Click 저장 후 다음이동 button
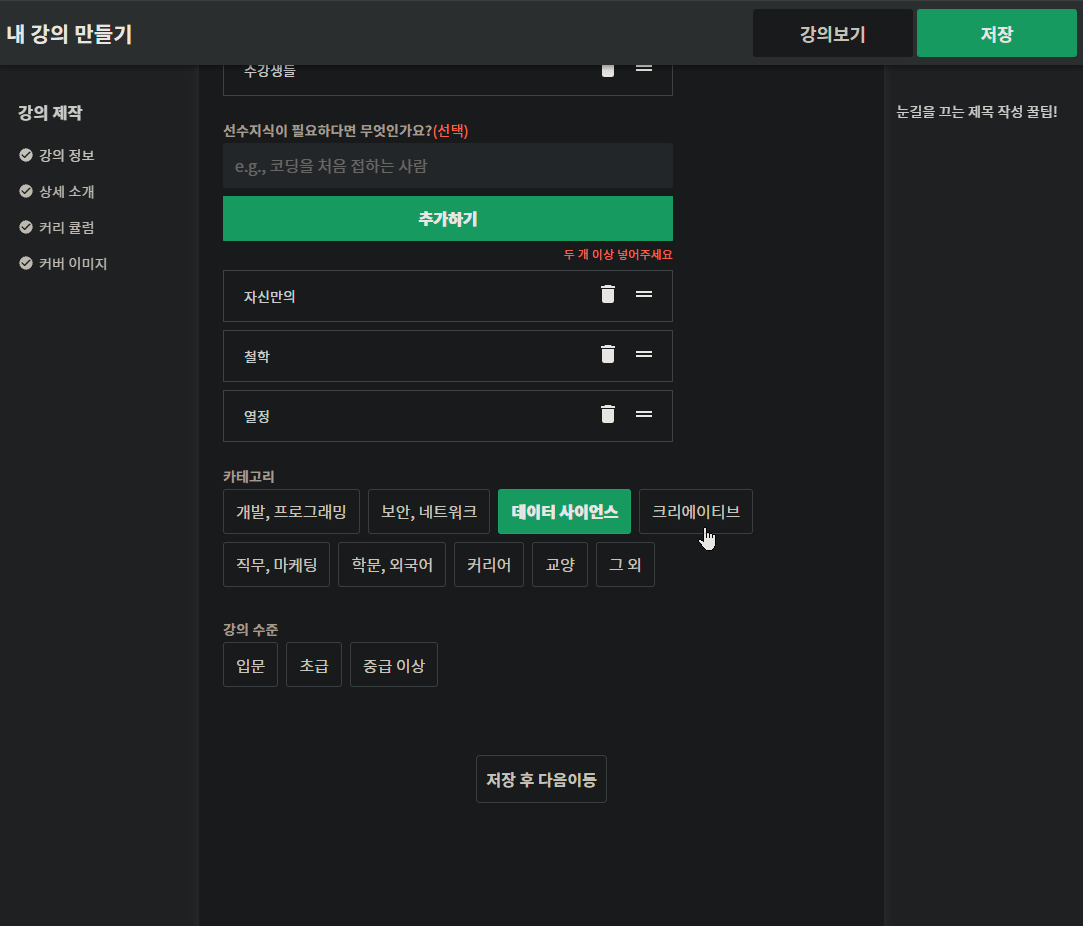The image size is (1083, 926). point(542,779)
